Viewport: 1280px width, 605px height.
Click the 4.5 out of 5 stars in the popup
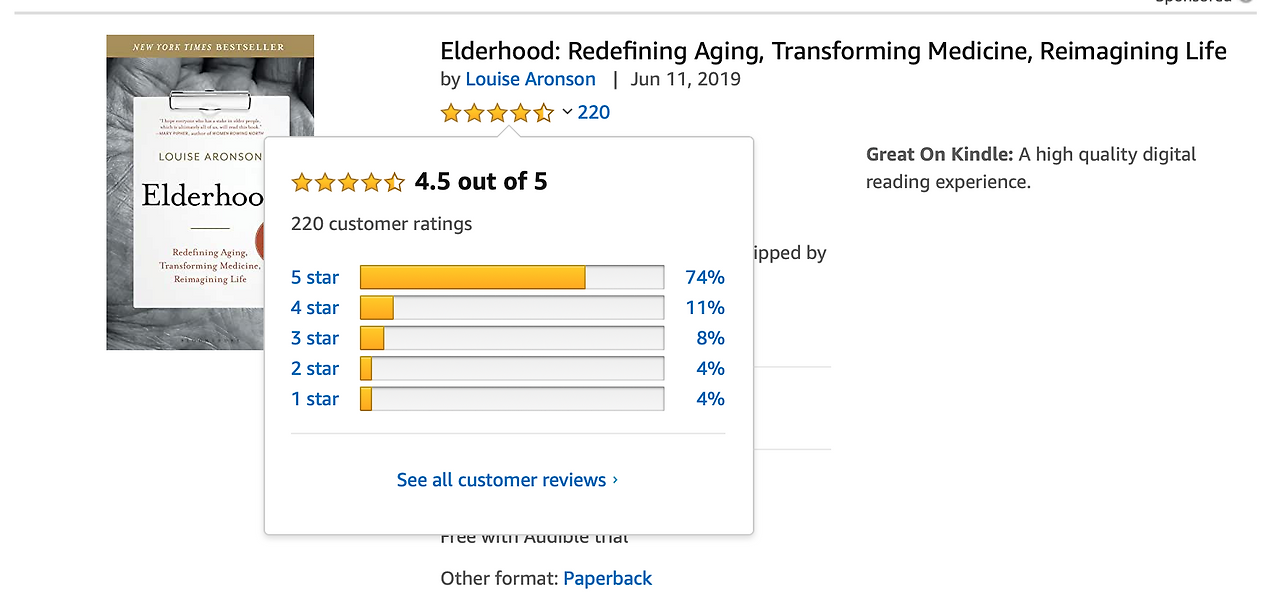[x=348, y=182]
